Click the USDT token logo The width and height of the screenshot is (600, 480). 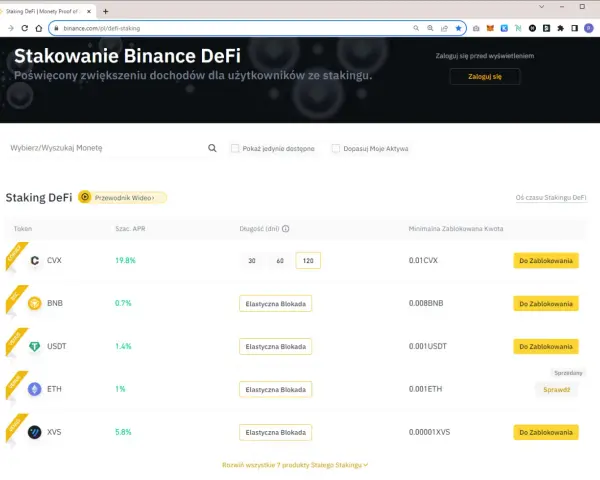coord(34,346)
